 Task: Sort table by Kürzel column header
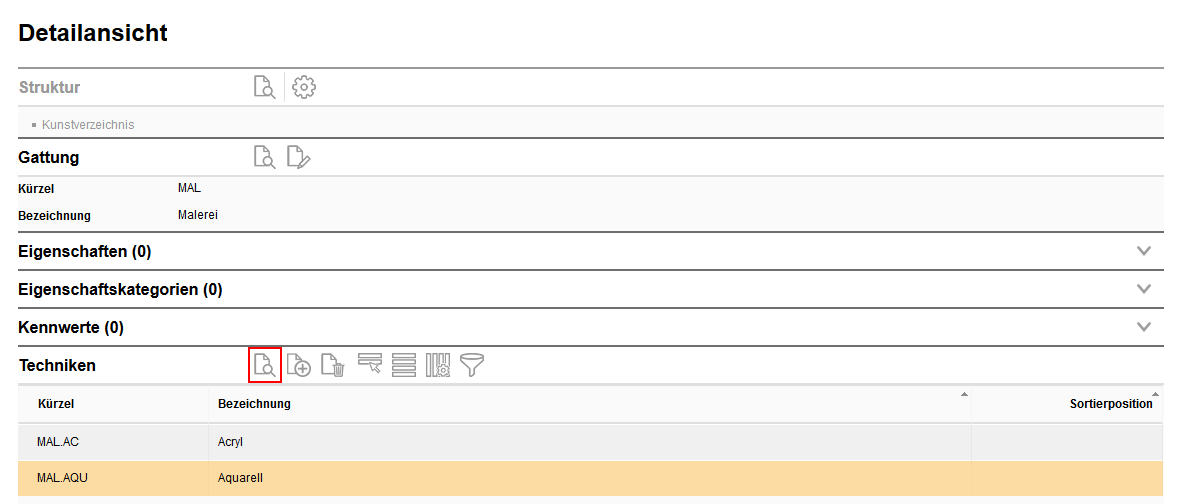57,404
